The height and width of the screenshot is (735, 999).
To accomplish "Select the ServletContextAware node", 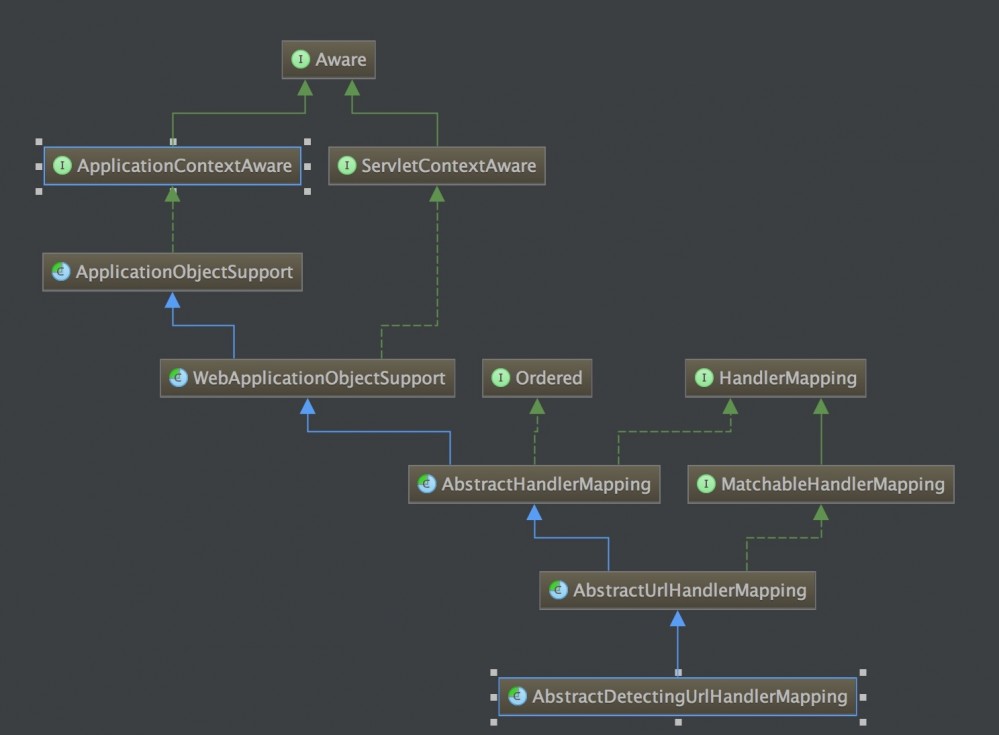I will pos(450,166).
